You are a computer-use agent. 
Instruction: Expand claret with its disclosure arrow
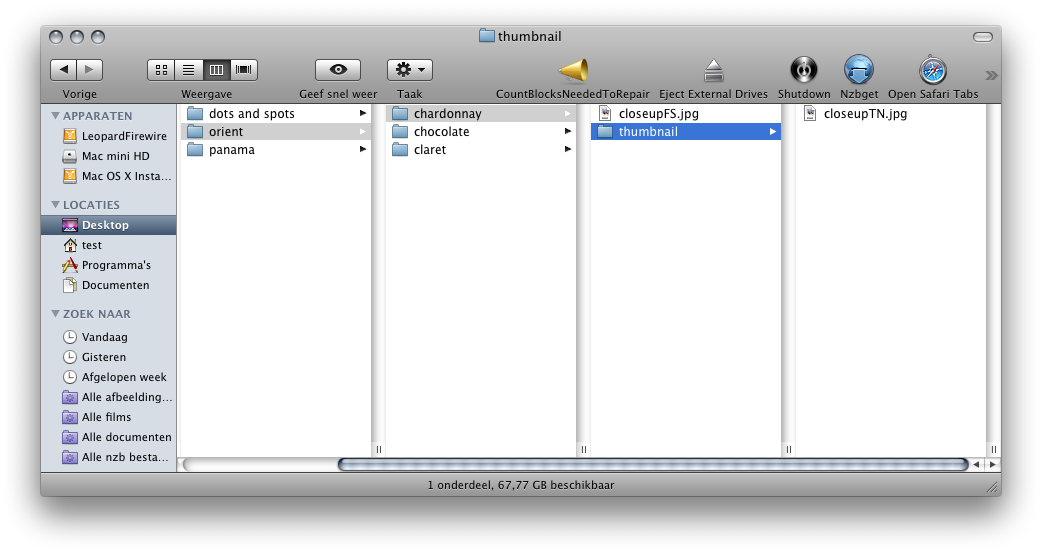click(x=568, y=149)
